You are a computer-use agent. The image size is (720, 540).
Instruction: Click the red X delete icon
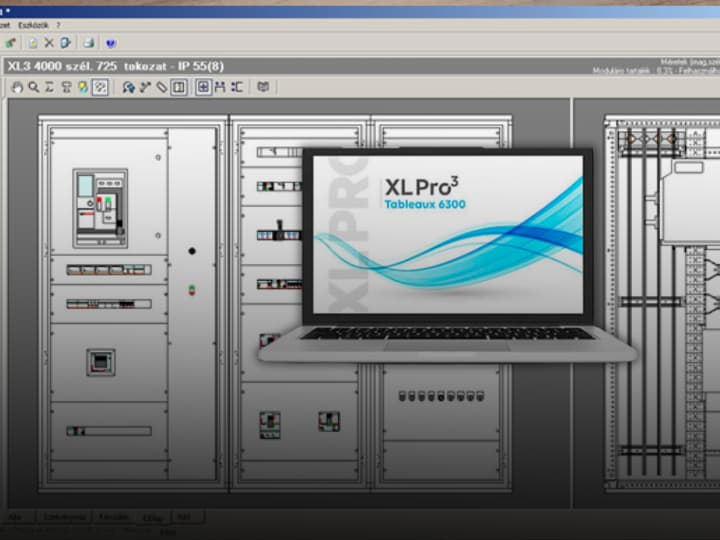coord(49,43)
